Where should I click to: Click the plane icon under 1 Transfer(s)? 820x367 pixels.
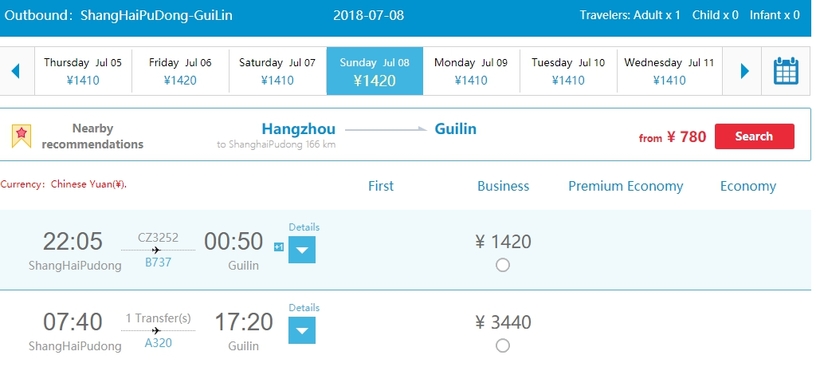point(156,330)
